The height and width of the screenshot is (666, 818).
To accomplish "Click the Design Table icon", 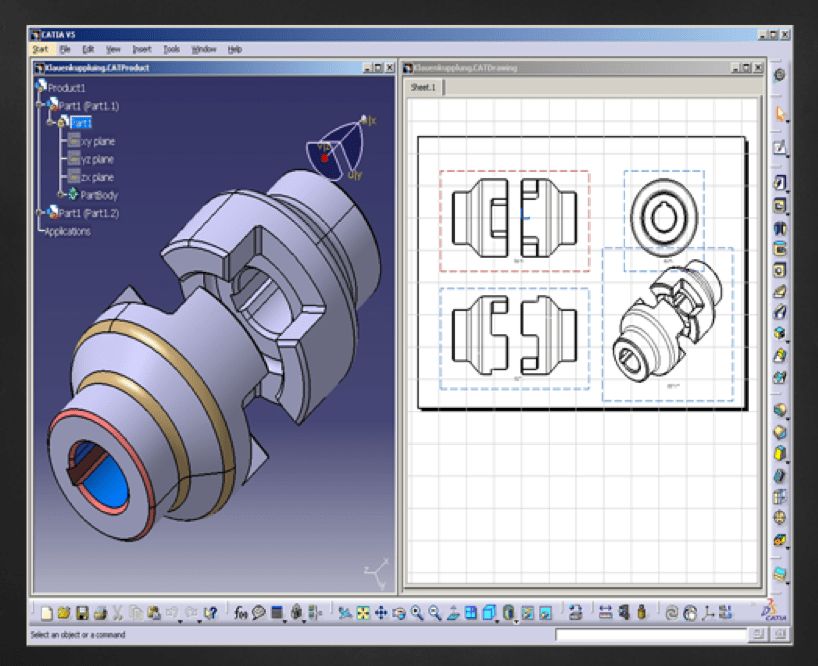I will (x=277, y=612).
